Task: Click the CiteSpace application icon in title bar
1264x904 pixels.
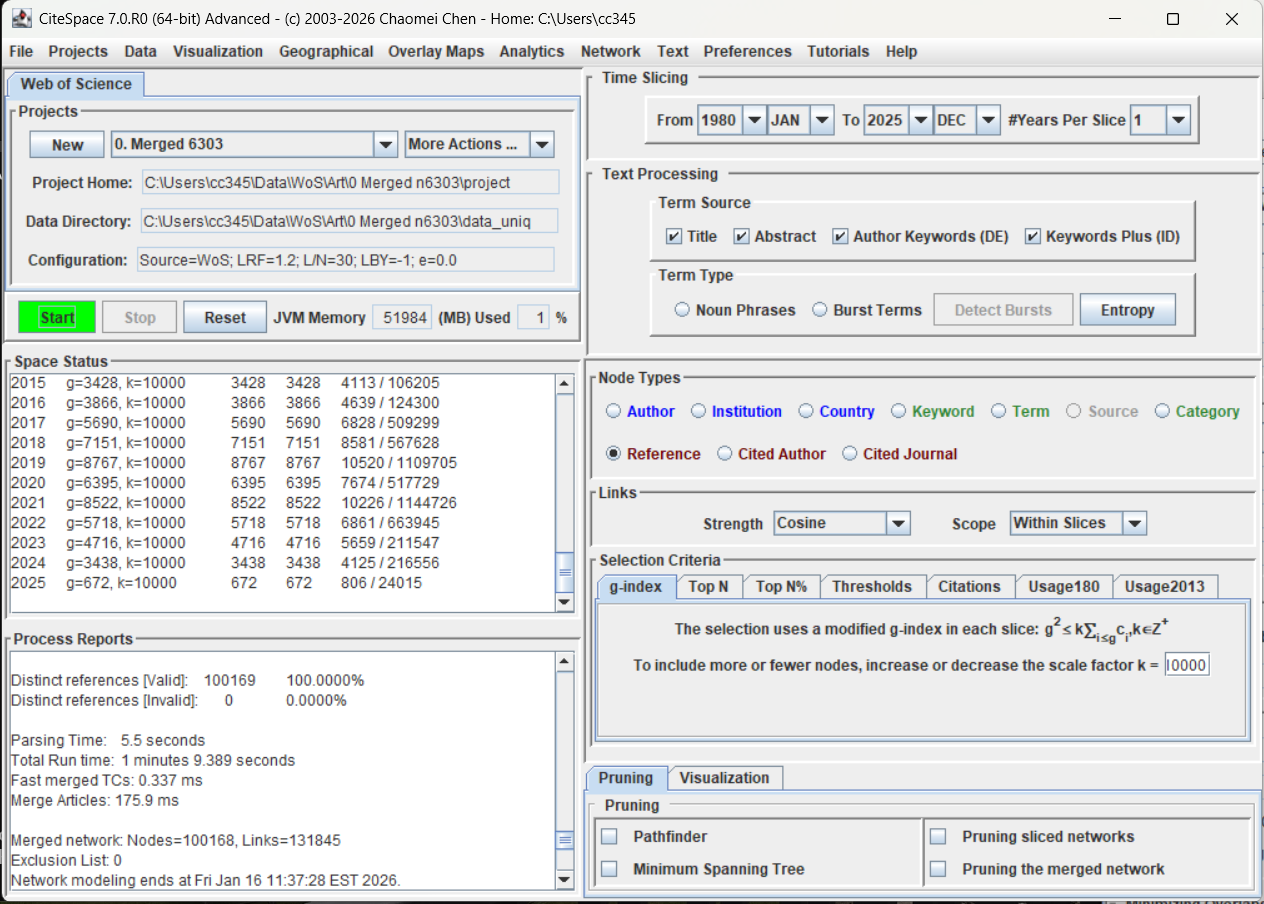Action: (21, 19)
